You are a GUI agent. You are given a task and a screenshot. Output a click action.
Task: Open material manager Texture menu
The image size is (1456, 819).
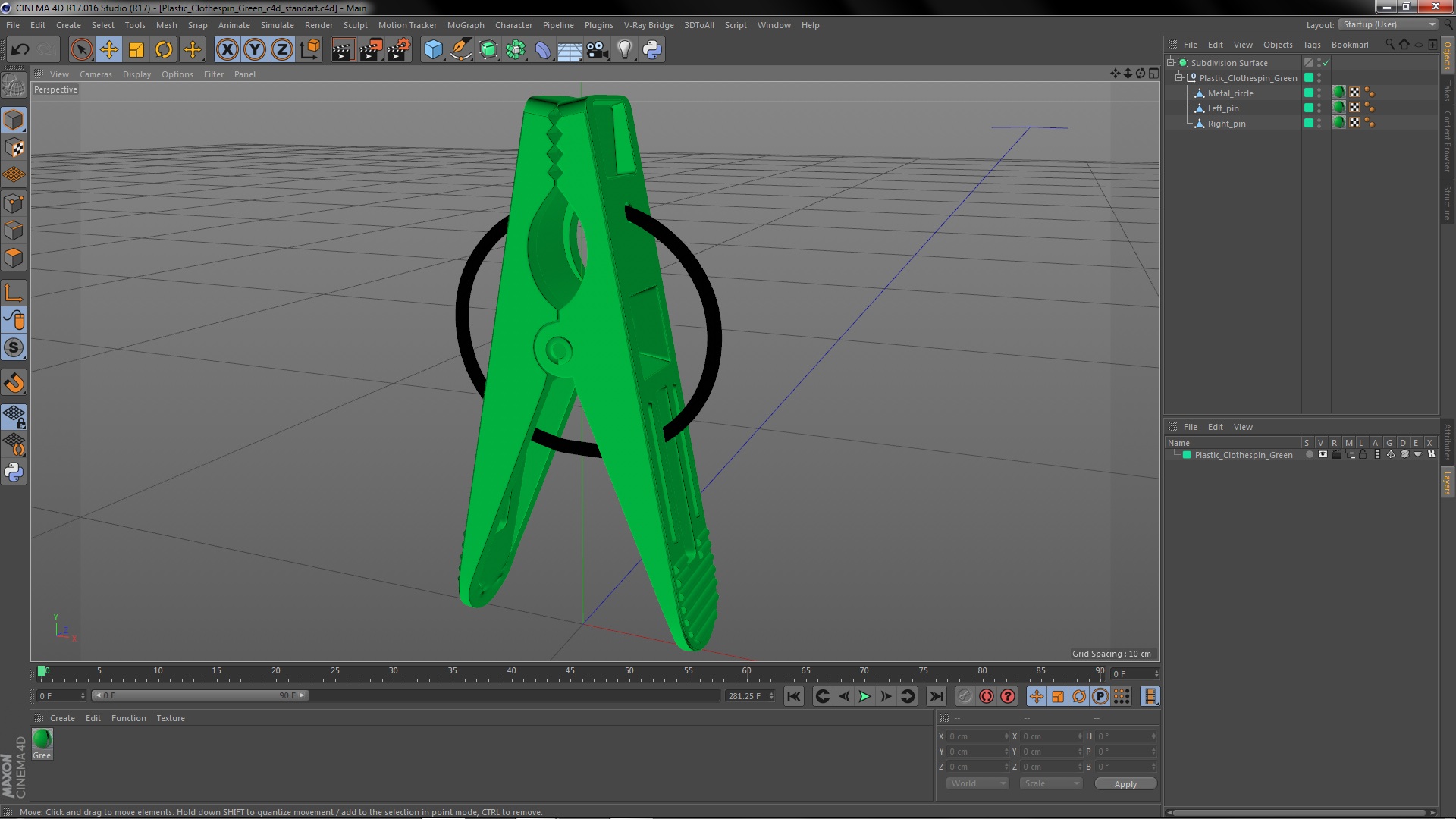(x=171, y=718)
